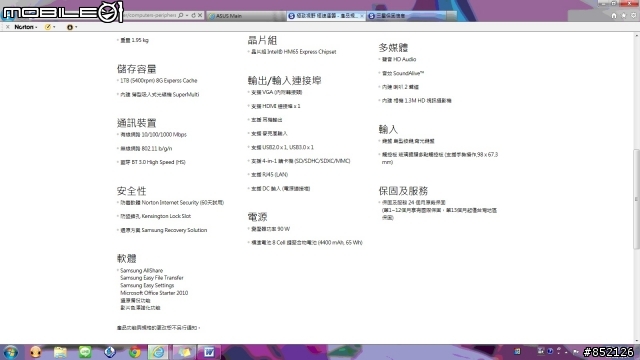Click the HDMI connector line
The width and height of the screenshot is (640, 360).
coord(276,106)
